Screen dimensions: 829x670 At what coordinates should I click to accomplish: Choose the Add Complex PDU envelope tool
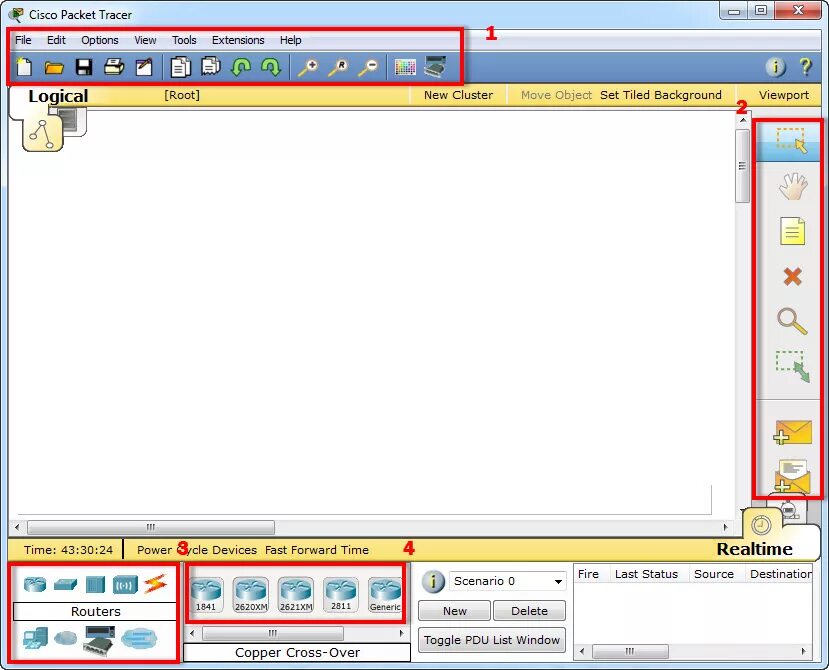tap(792, 477)
